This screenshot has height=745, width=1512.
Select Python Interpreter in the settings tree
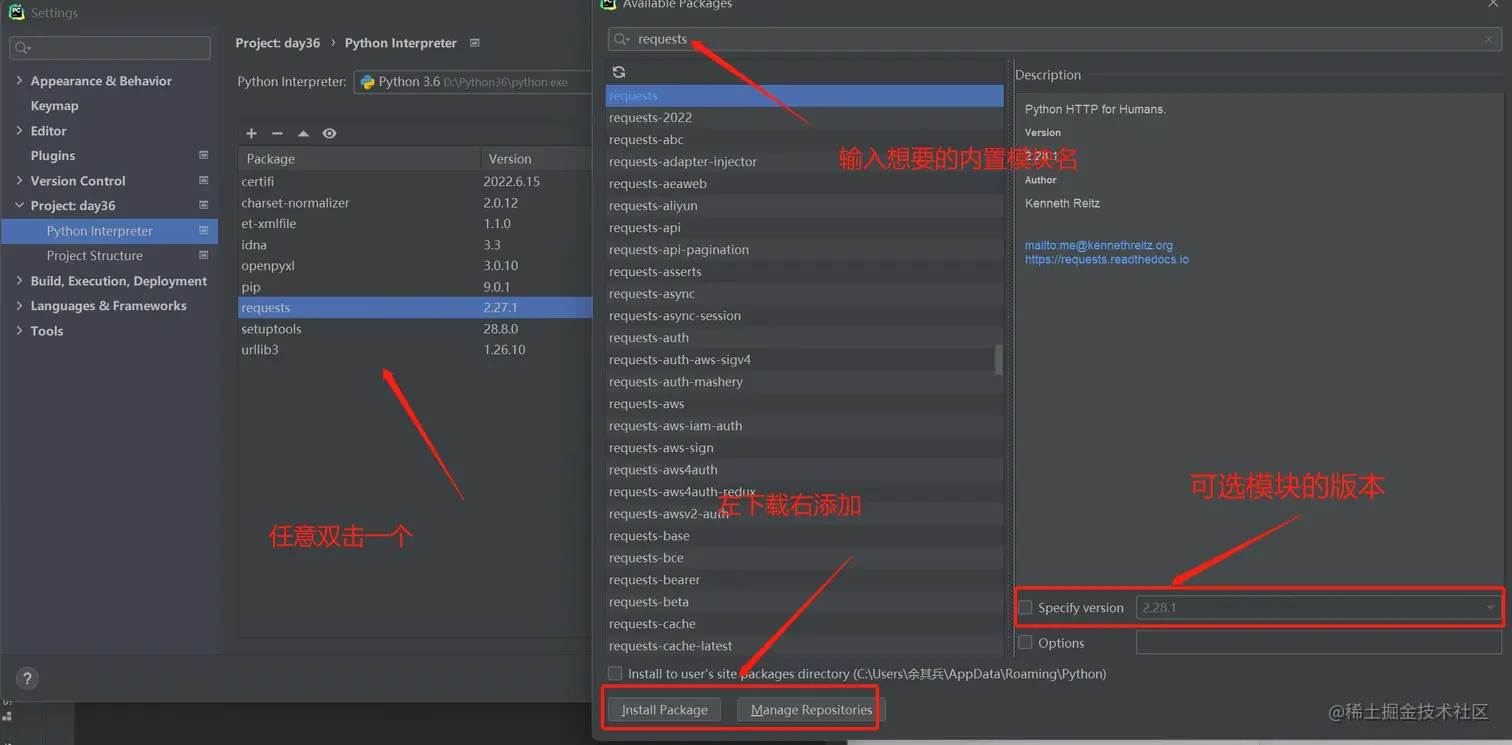[109, 231]
